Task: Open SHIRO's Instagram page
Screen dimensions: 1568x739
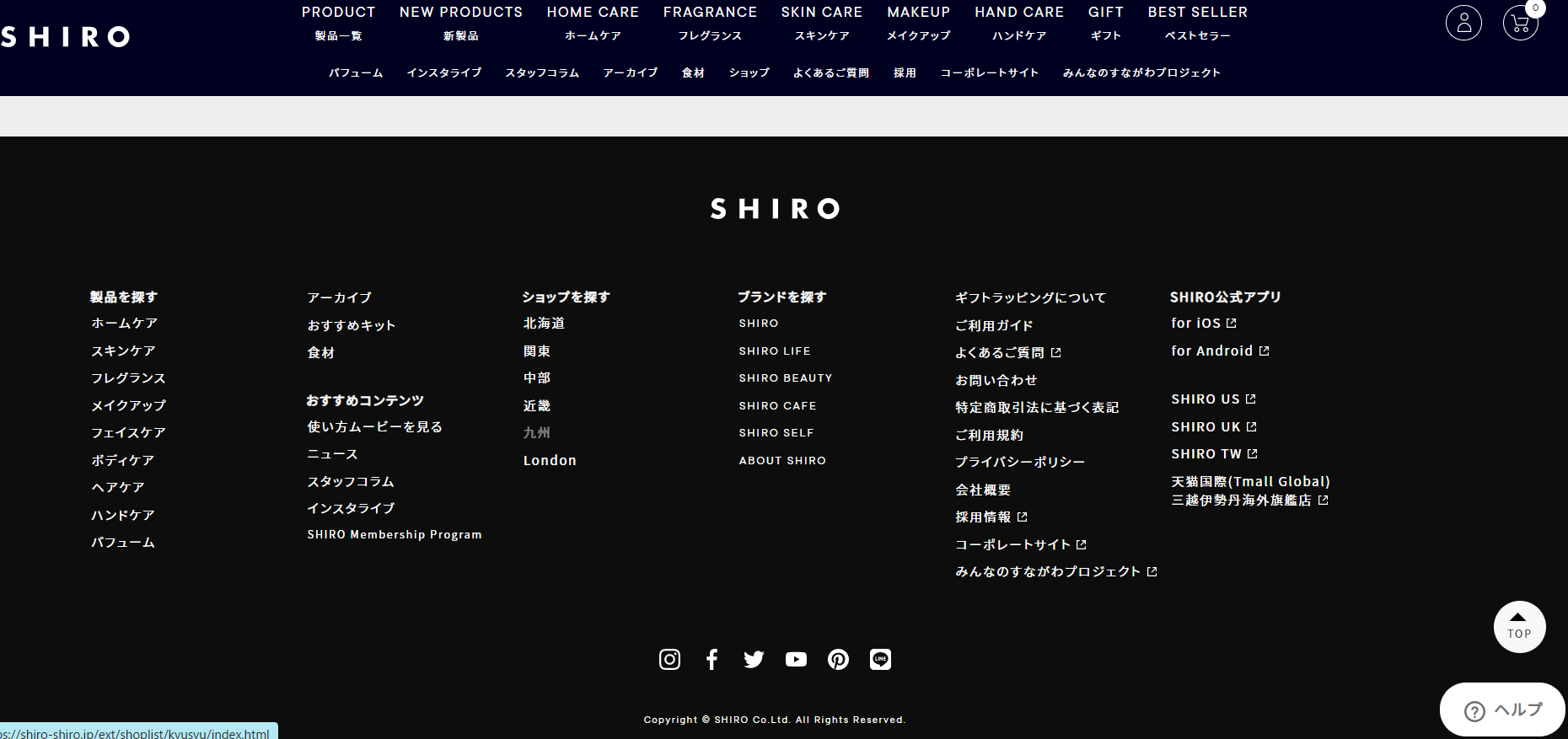Action: coord(669,659)
